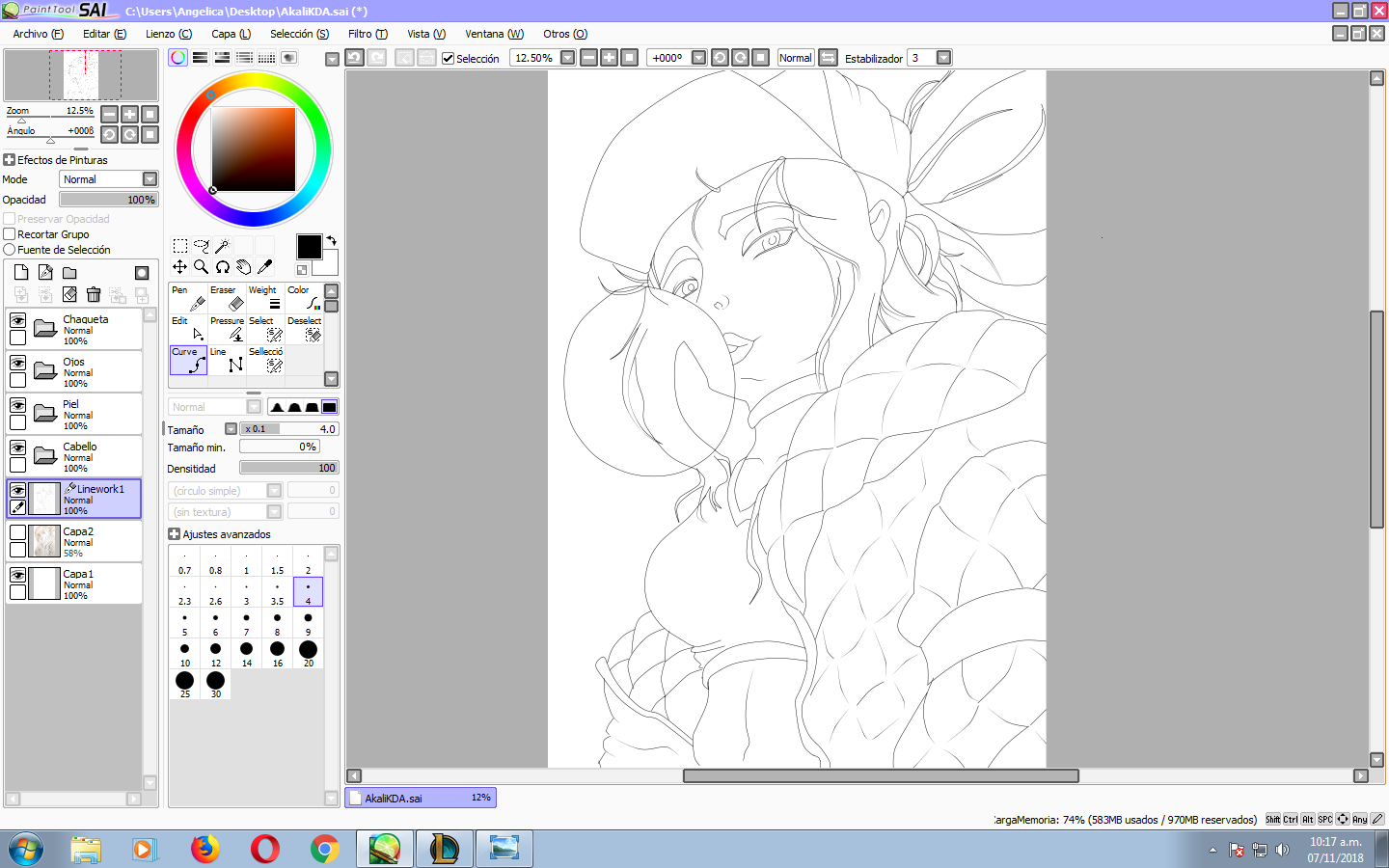The width and height of the screenshot is (1389, 868).
Task: Click the undo arrow in toolbar
Action: click(354, 58)
